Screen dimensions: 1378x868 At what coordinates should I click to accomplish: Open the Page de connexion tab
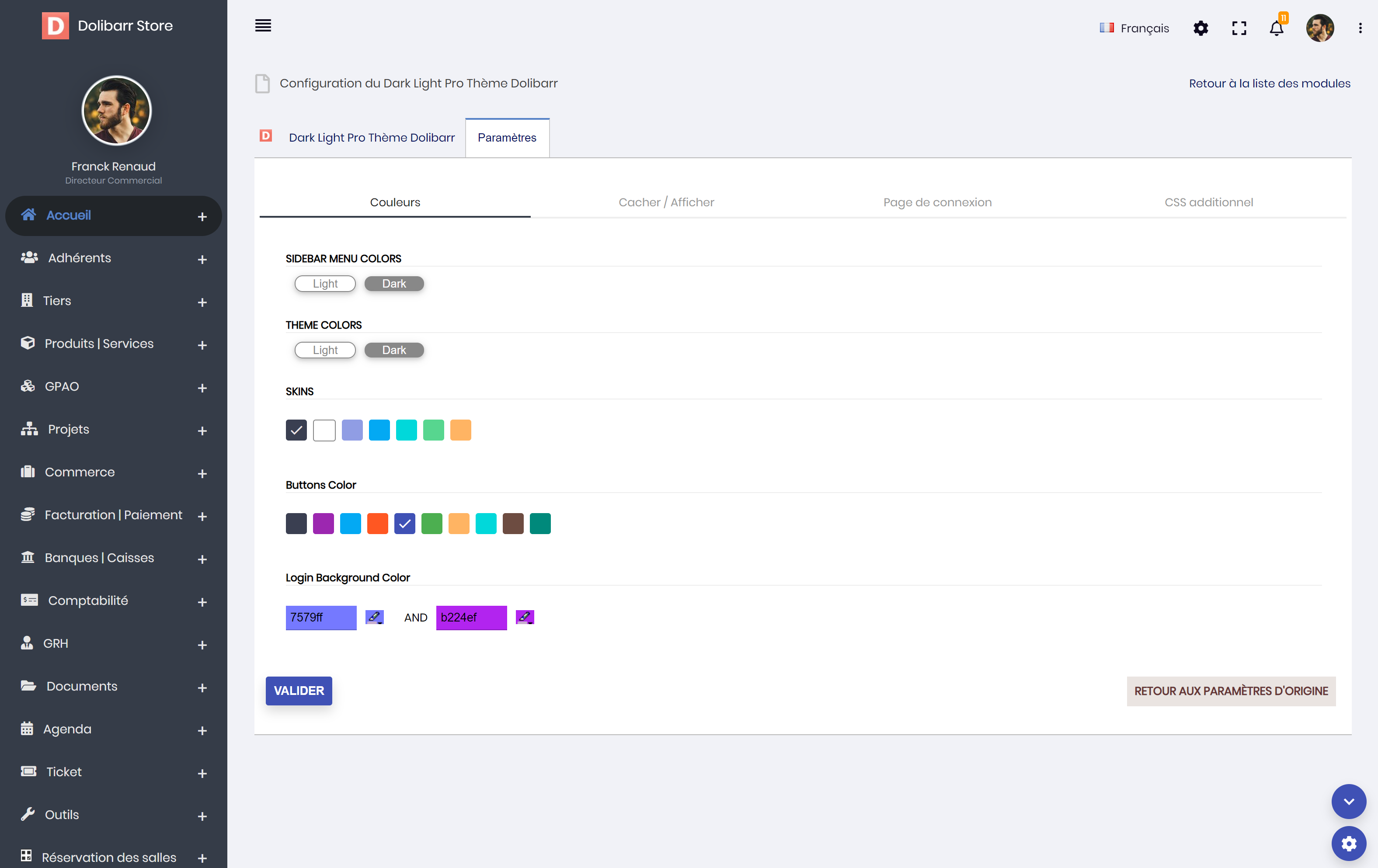coord(937,202)
